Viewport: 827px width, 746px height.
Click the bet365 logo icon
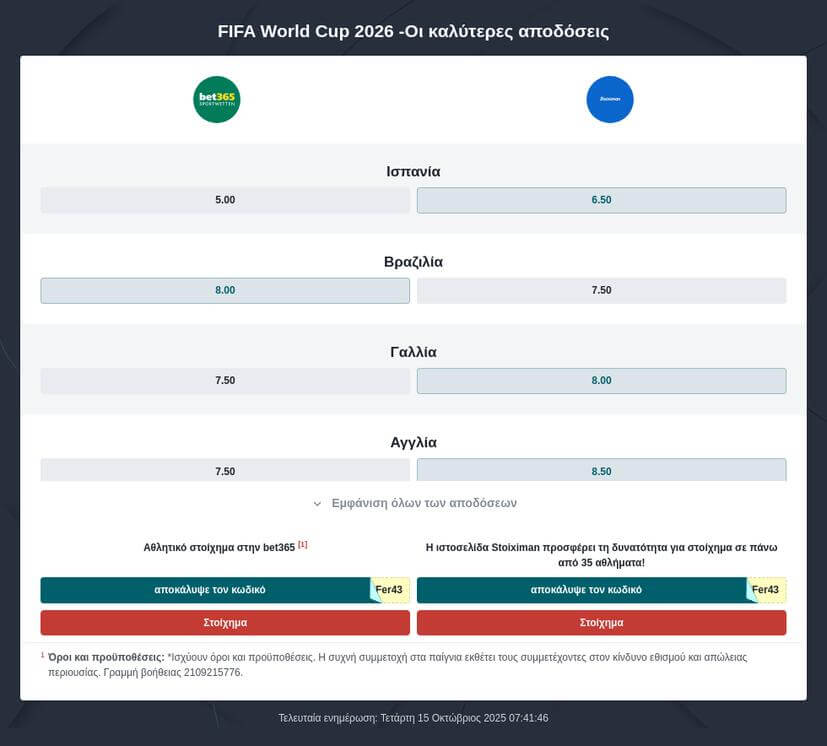(217, 100)
